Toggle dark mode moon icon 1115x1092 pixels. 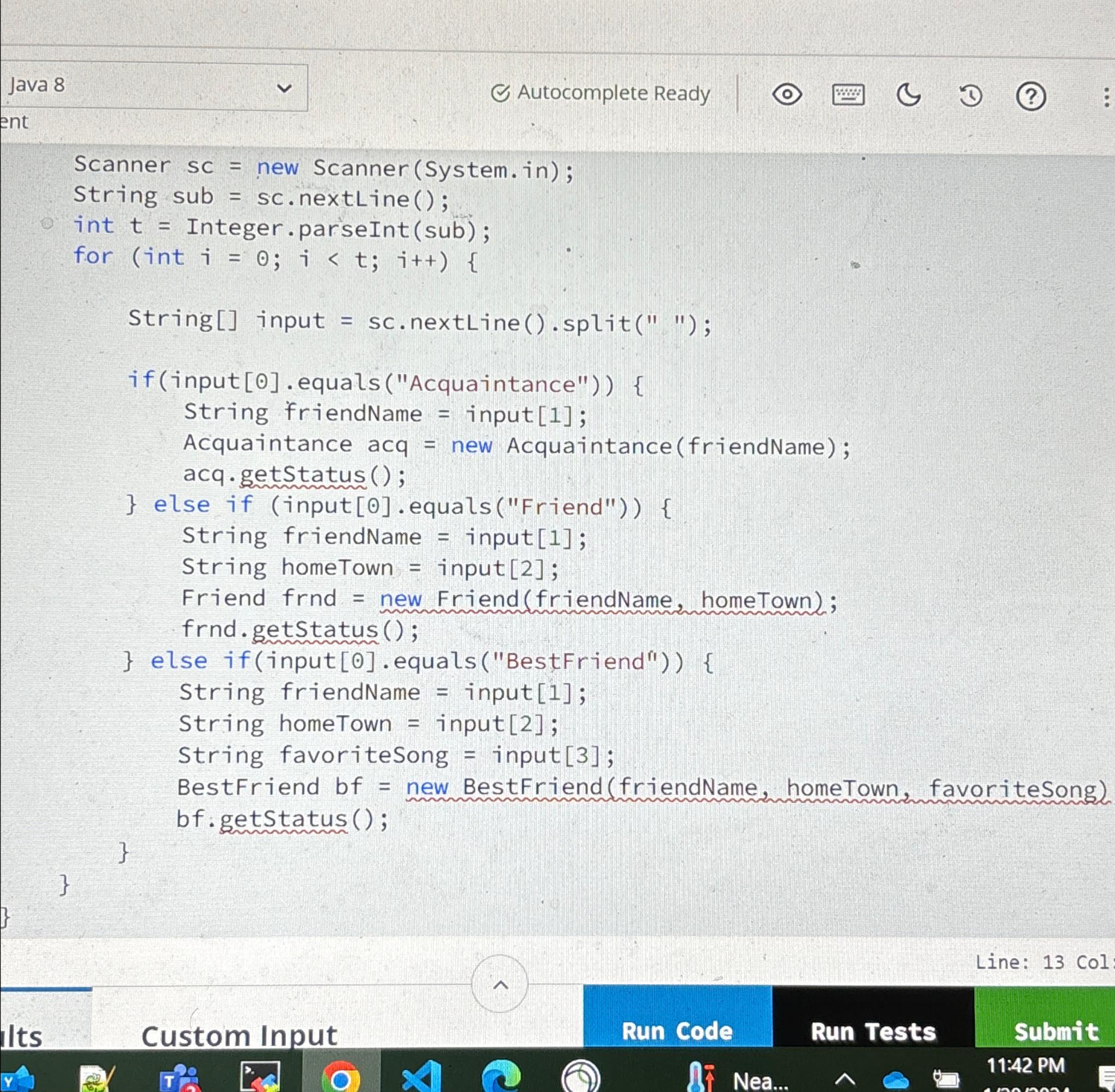909,95
